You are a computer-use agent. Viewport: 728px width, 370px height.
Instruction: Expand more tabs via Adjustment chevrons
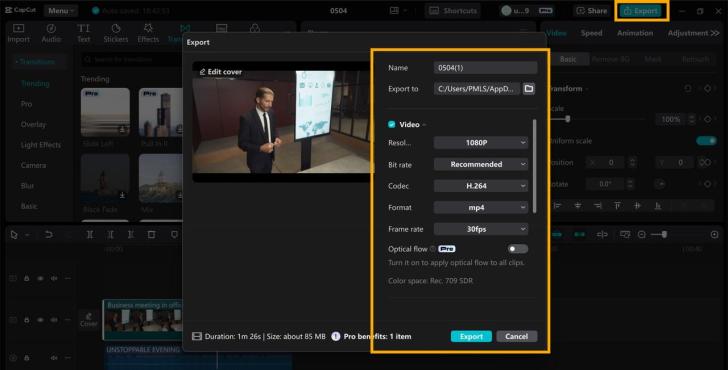(715, 33)
